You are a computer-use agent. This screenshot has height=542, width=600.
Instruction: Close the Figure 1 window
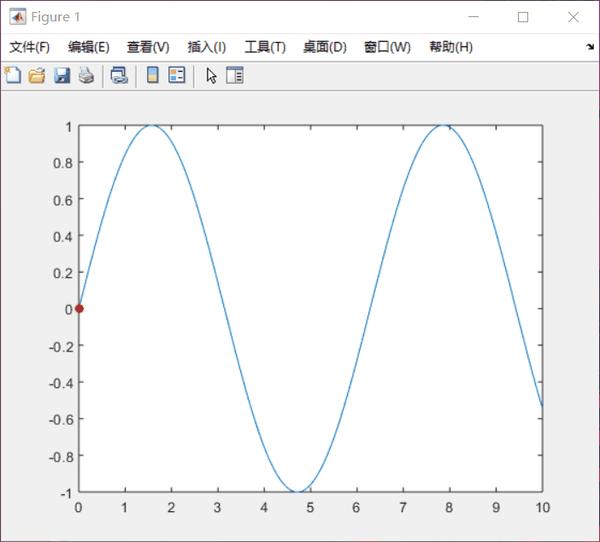573,17
